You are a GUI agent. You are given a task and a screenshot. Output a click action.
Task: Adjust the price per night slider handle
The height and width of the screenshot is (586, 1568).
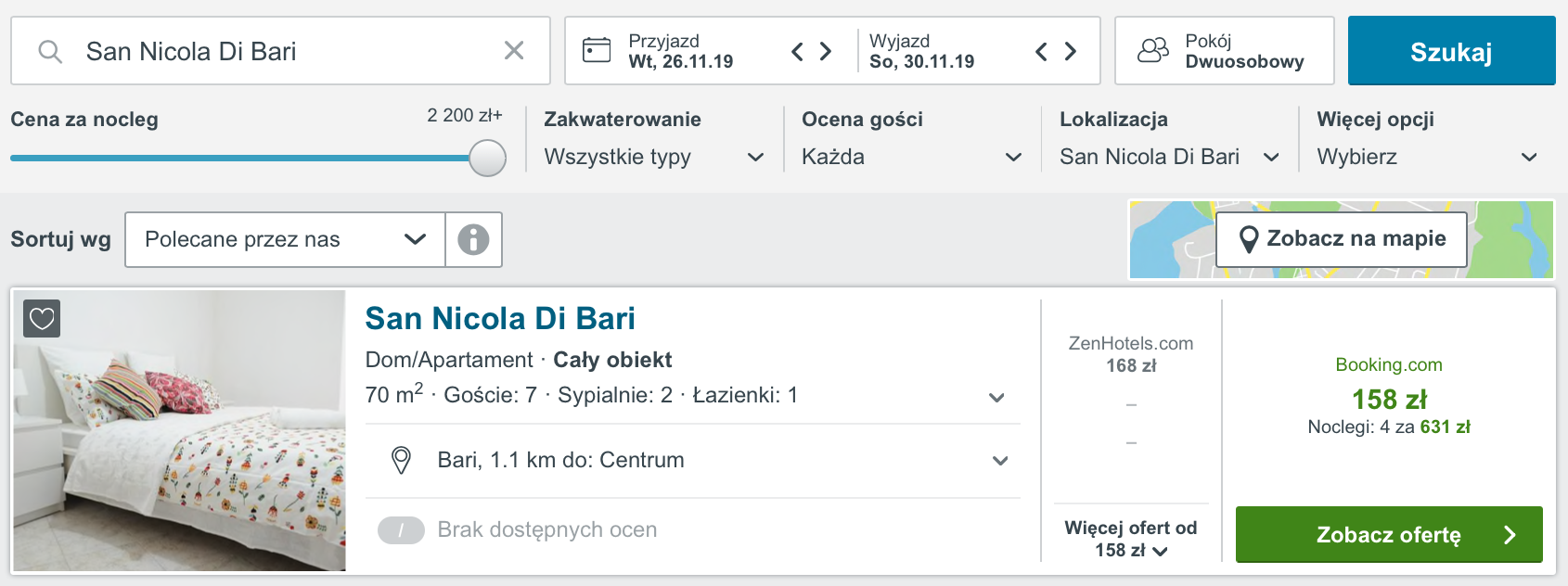coord(487,158)
